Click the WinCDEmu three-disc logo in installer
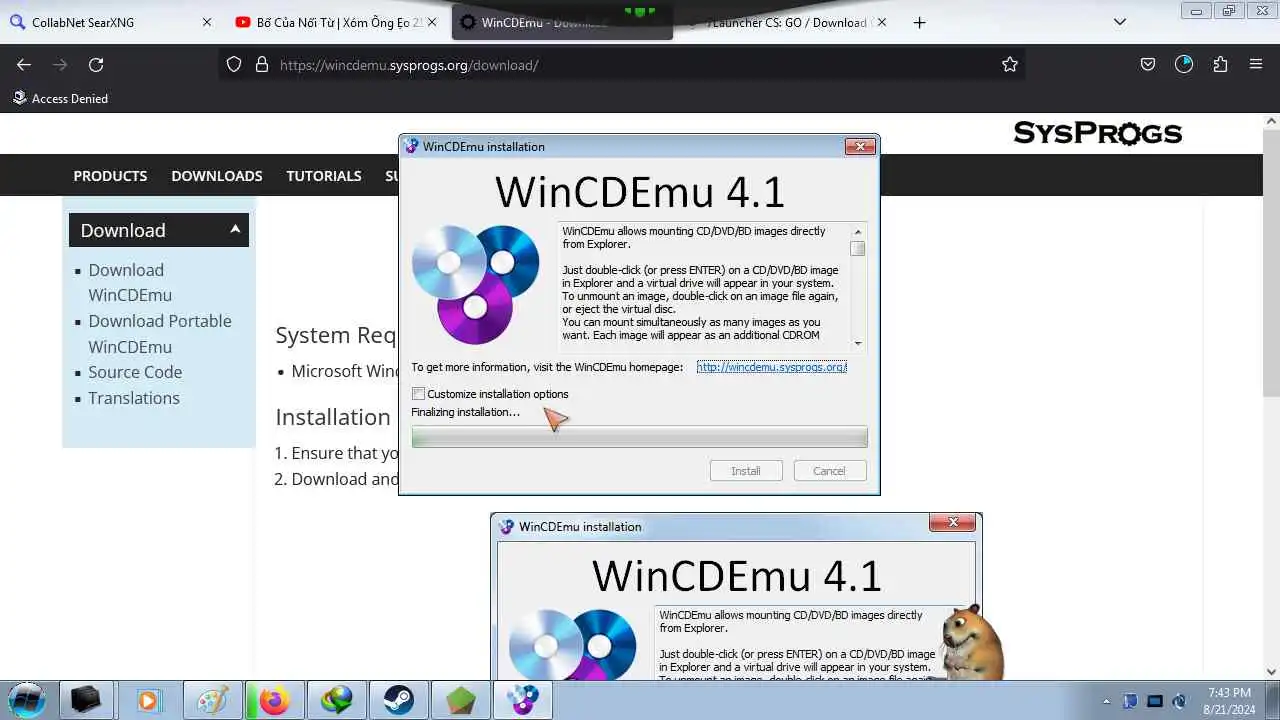This screenshot has width=1280, height=720. (475, 283)
